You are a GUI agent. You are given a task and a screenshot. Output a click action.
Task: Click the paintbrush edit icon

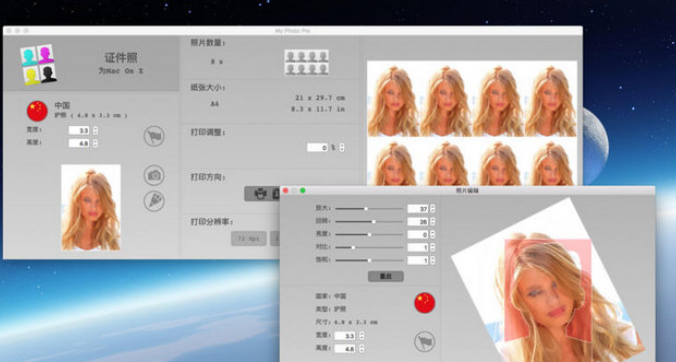(154, 201)
